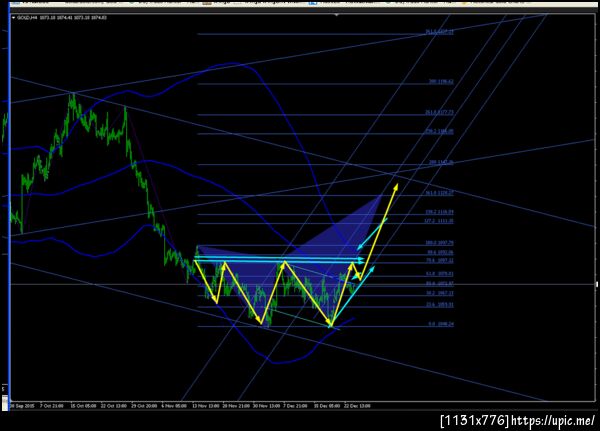The width and height of the screenshot is (600, 431).
Task: Select the 78.6 Fibonacci level label
Action: [x=440, y=261]
